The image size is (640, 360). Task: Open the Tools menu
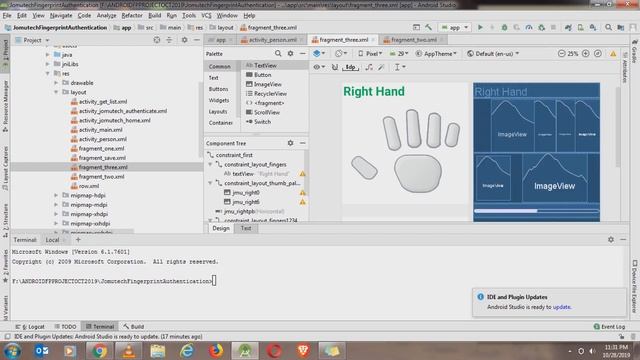tap(189, 16)
